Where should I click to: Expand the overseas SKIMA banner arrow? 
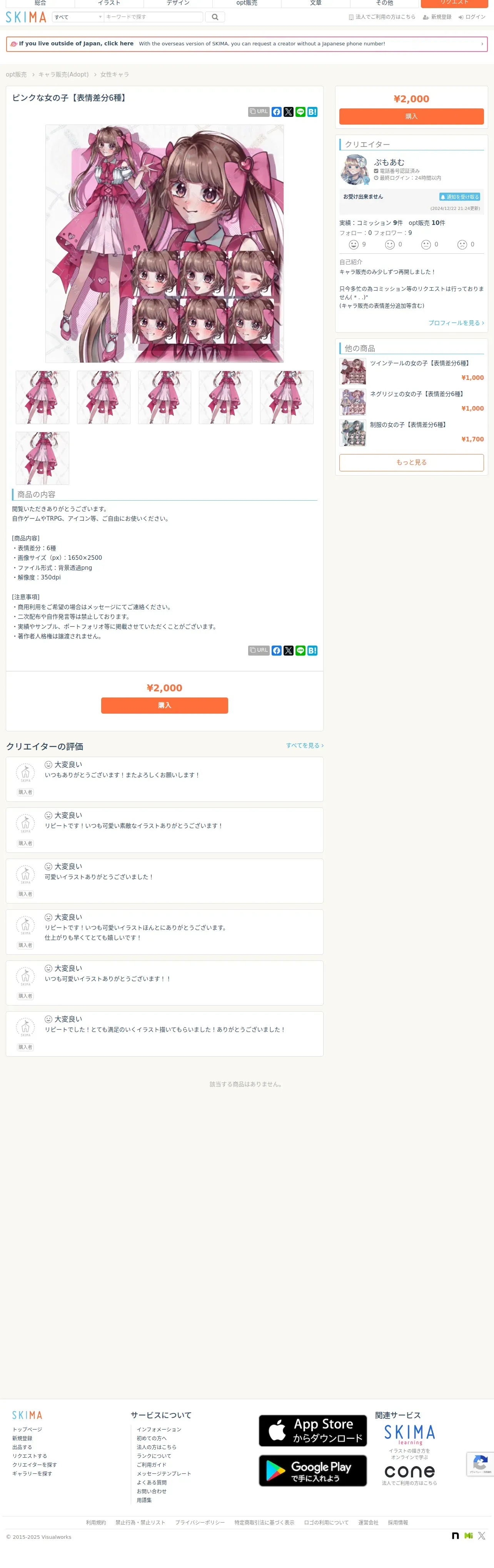coord(482,44)
